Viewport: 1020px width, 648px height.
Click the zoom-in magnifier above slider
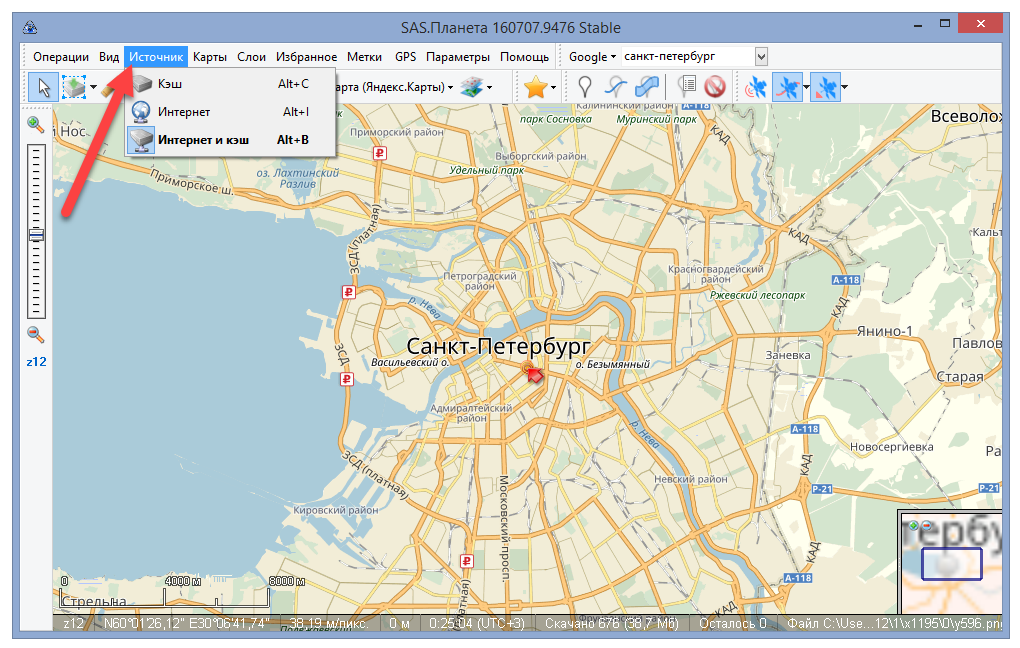click(x=35, y=125)
